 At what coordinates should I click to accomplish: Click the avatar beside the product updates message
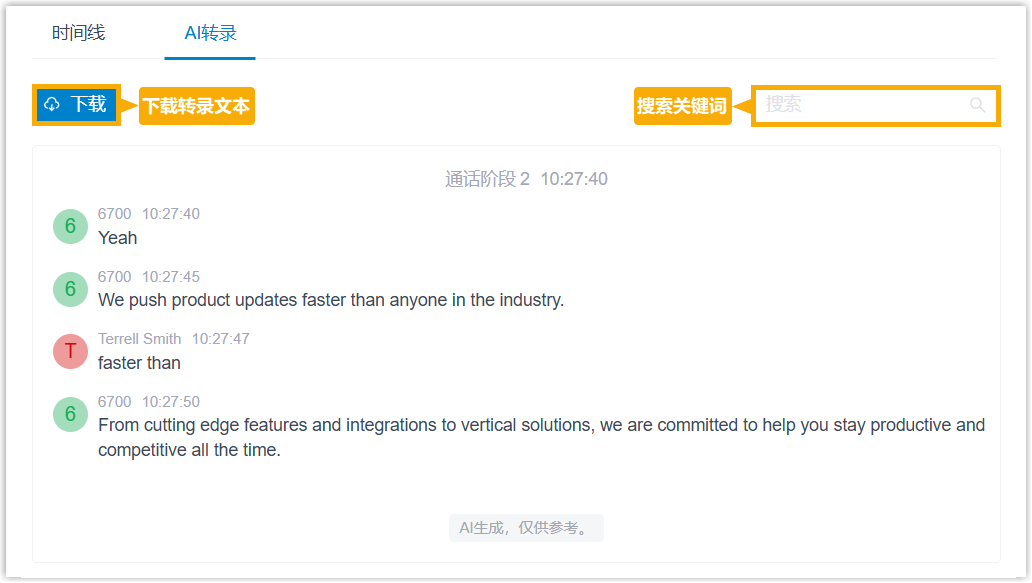(x=70, y=289)
